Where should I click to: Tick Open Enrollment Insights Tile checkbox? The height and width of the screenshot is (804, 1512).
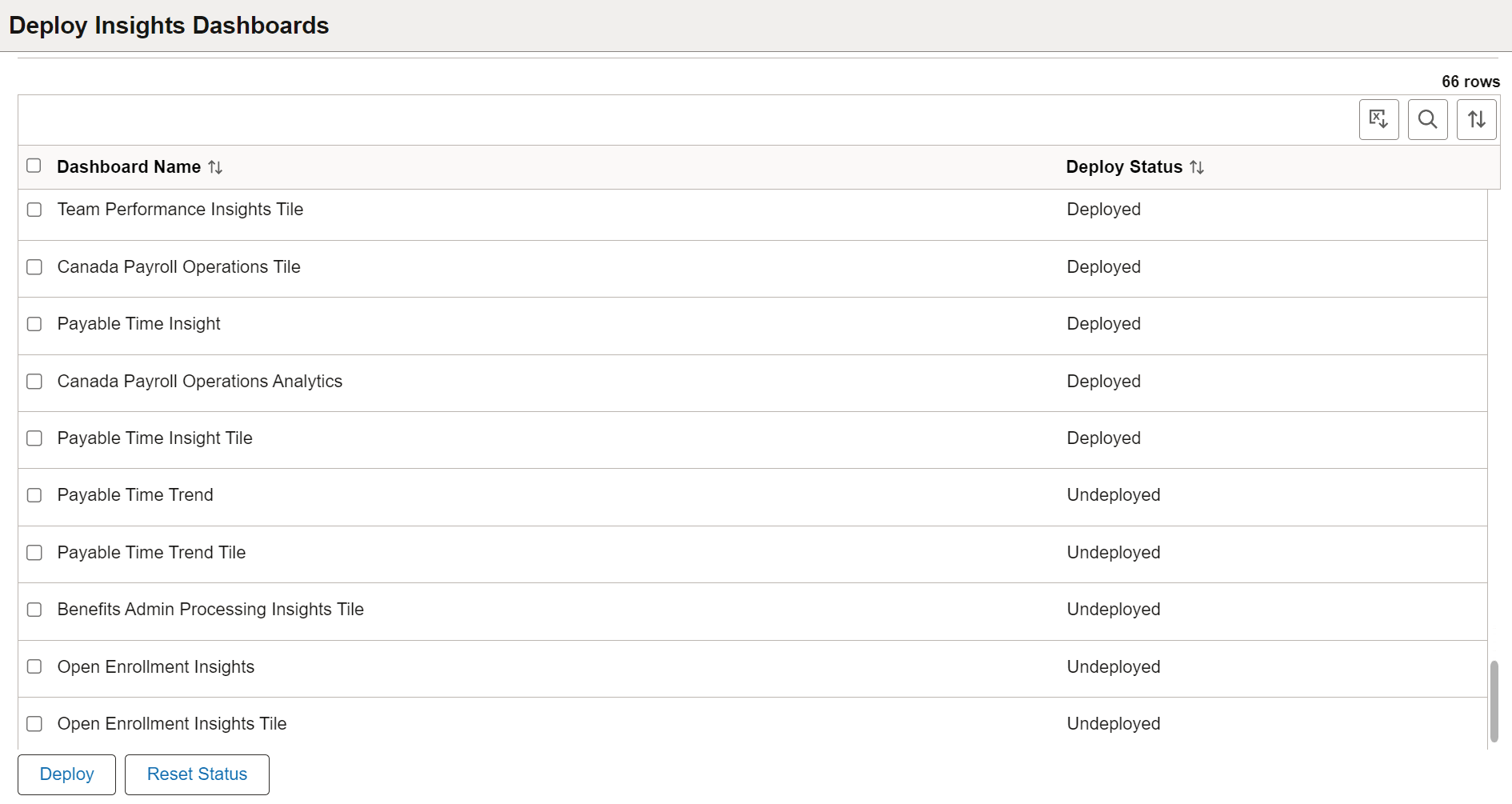[34, 724]
